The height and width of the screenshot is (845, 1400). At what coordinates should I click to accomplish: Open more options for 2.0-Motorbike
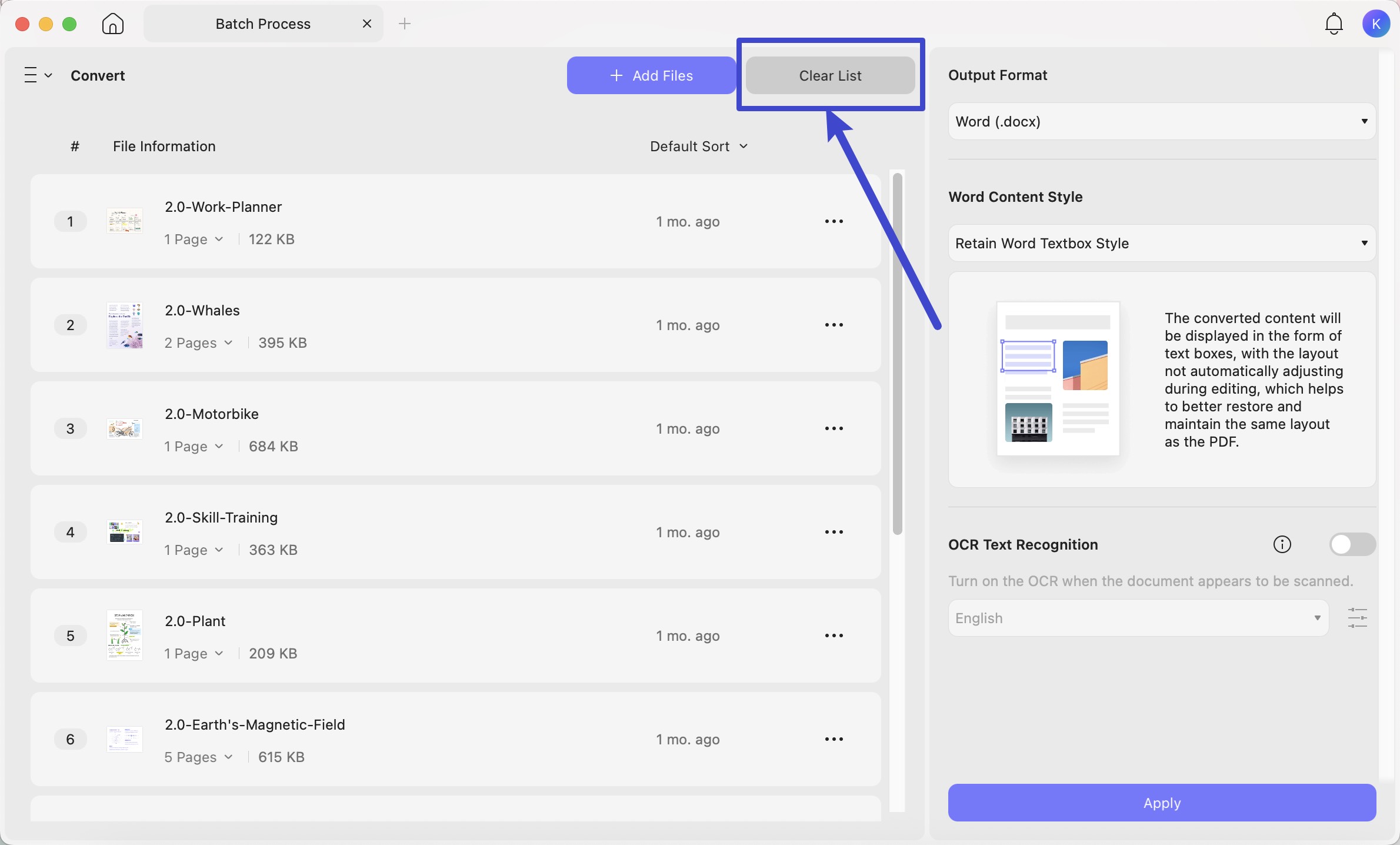834,428
